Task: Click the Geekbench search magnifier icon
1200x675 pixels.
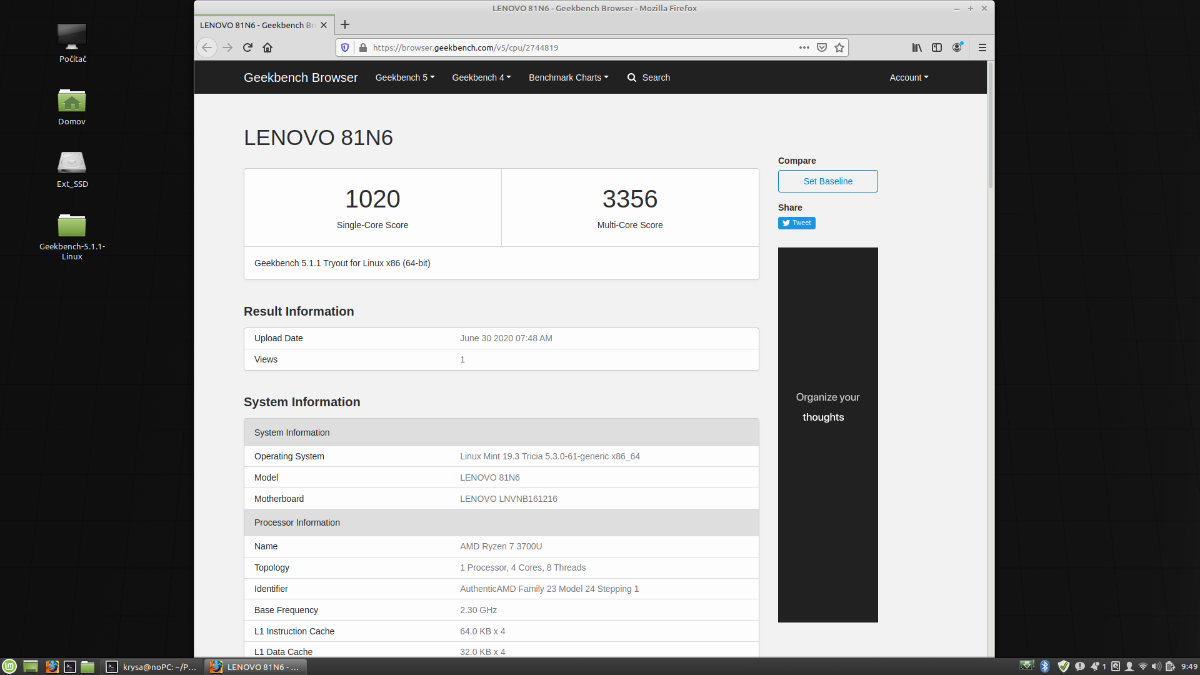Action: click(x=632, y=78)
